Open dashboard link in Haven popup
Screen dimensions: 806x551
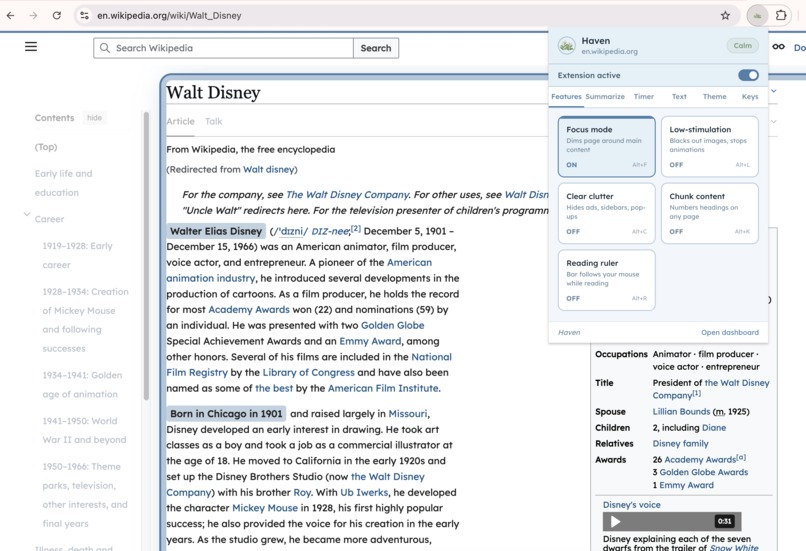click(x=730, y=333)
